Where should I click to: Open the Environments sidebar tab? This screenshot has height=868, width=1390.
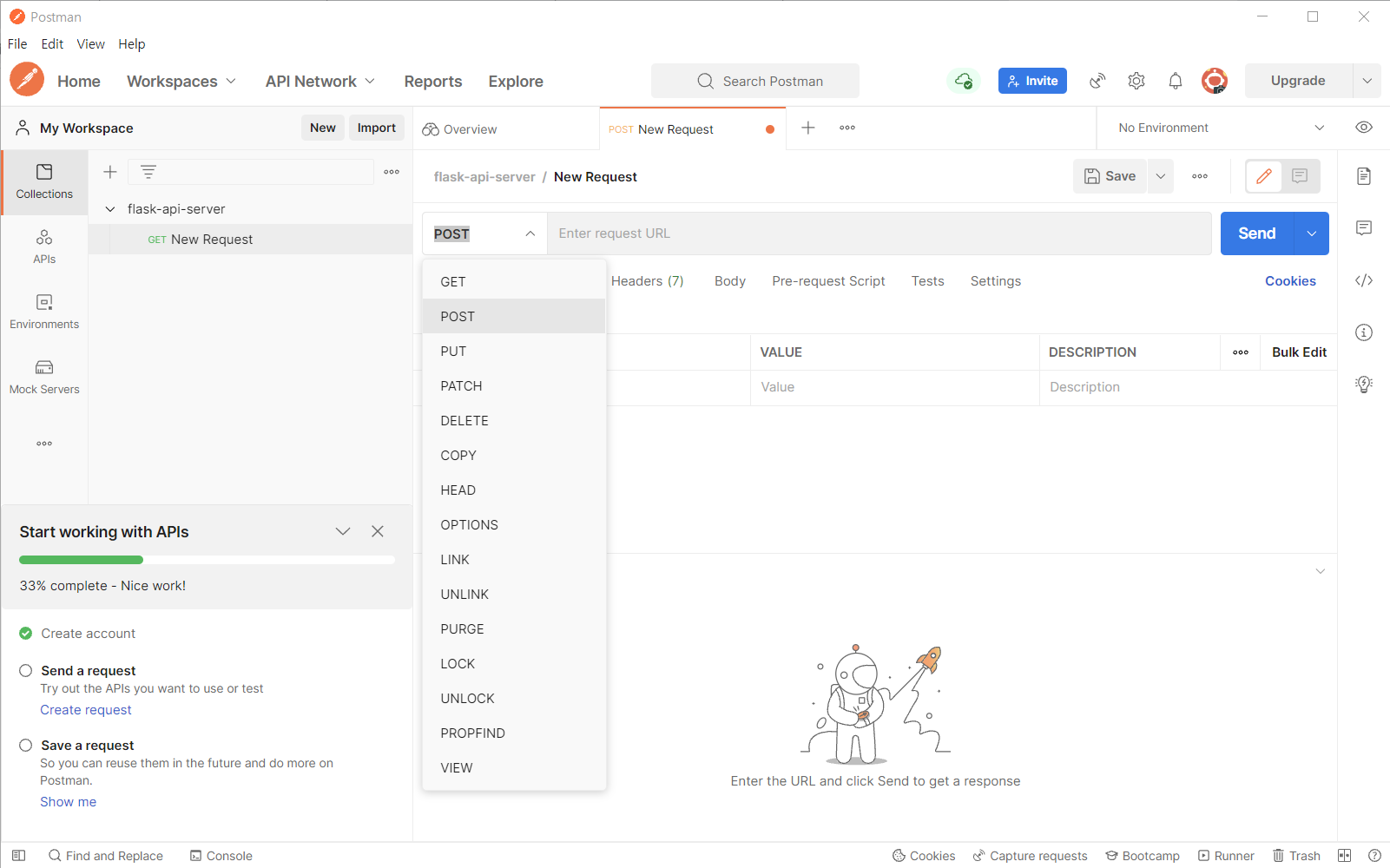coord(44,312)
